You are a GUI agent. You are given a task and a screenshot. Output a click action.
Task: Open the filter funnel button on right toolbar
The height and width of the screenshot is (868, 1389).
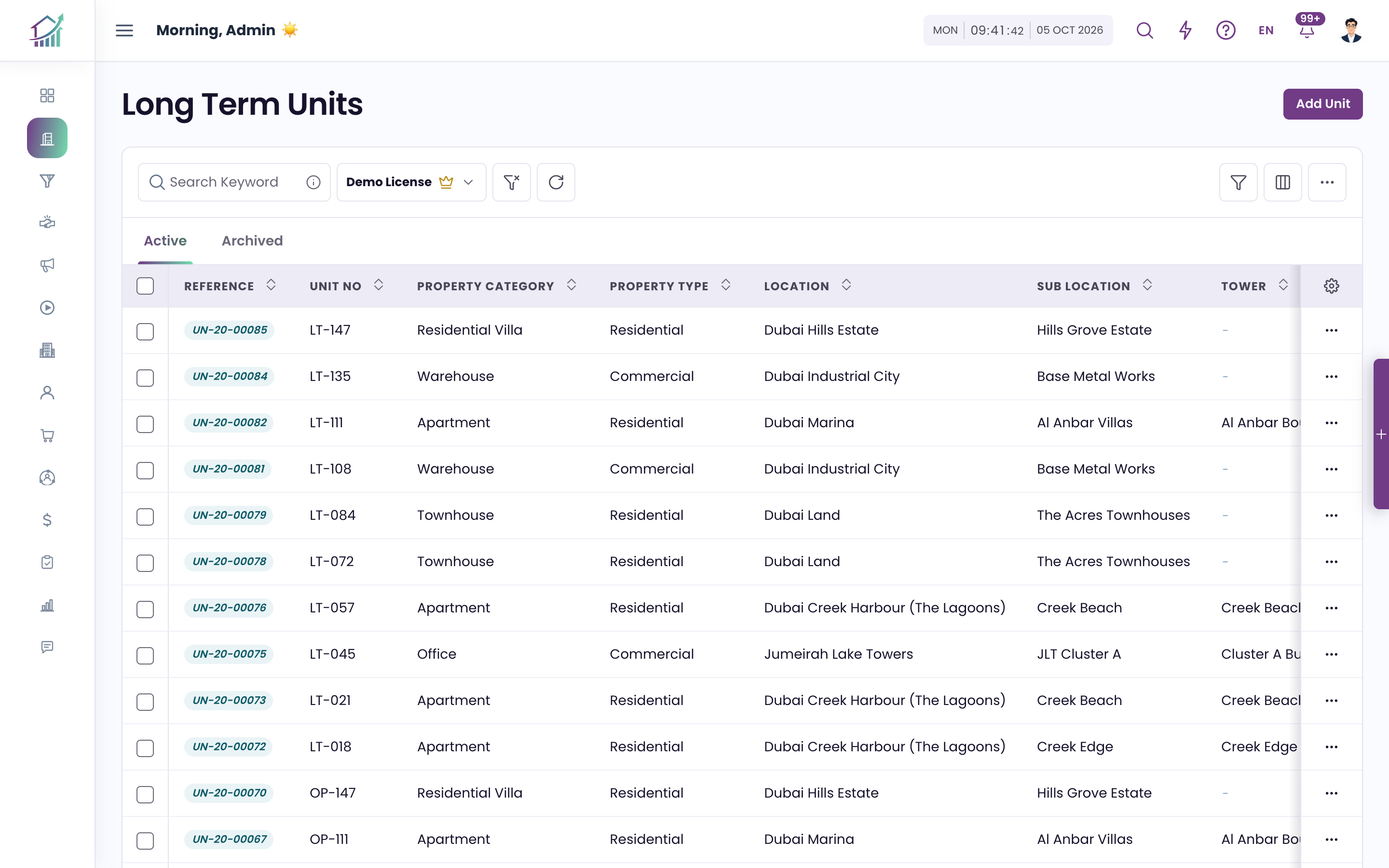(x=1238, y=182)
